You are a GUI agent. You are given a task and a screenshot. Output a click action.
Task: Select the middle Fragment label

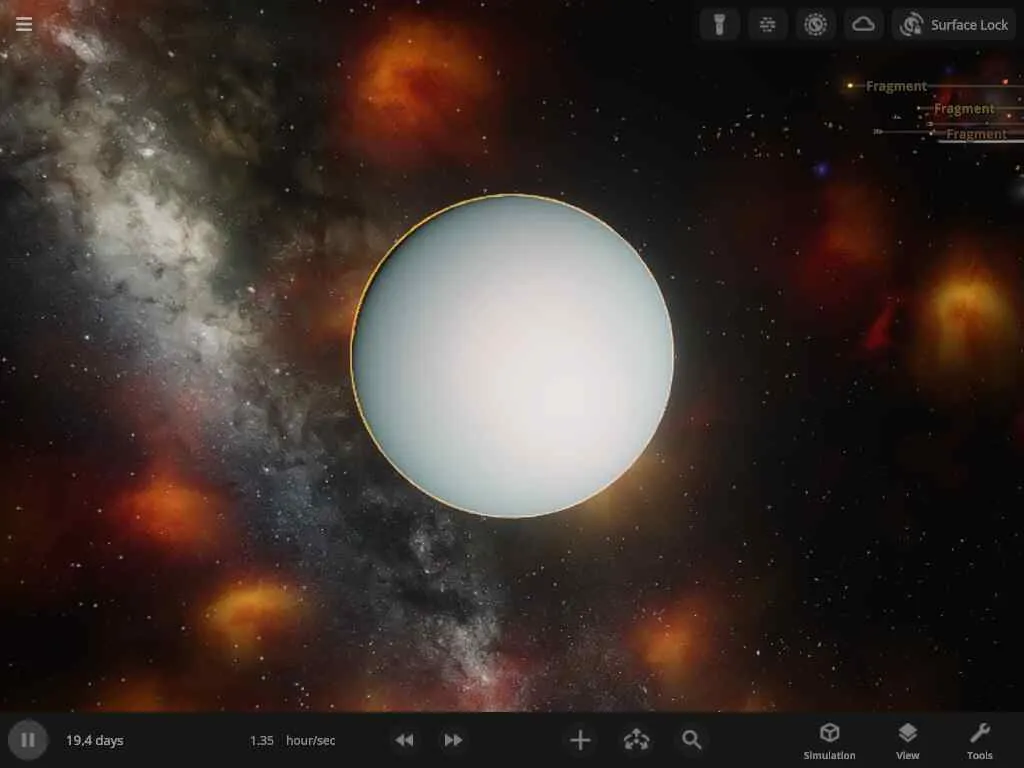(x=964, y=109)
